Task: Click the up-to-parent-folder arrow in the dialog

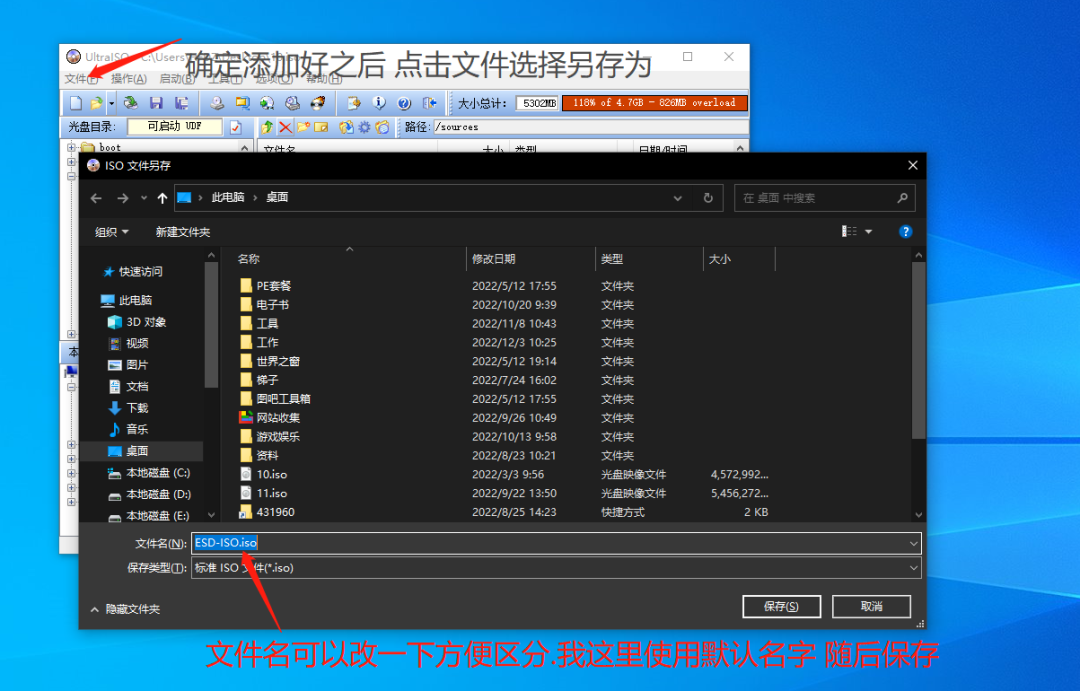Action: [163, 197]
